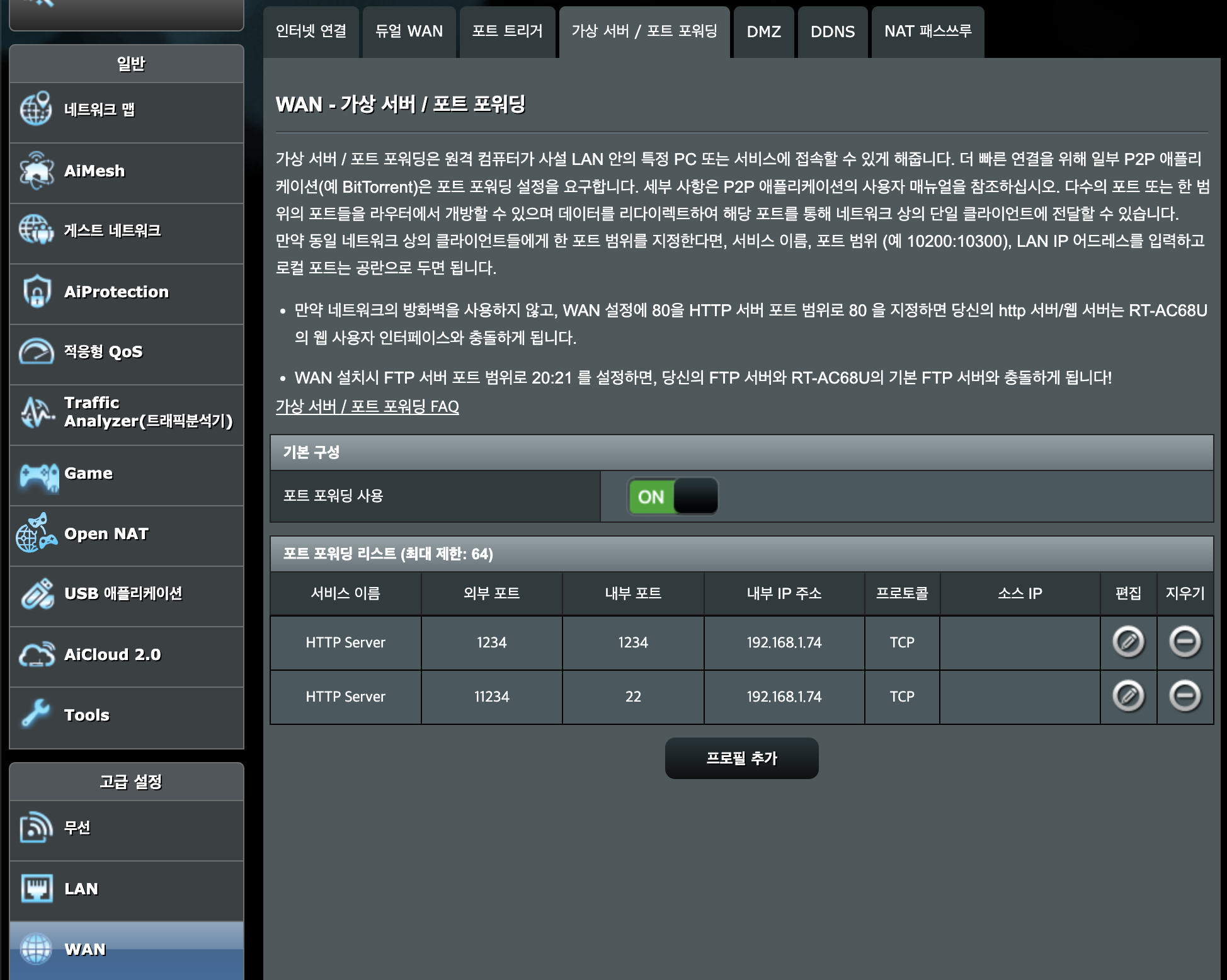Open the LAN settings menu item

click(82, 889)
